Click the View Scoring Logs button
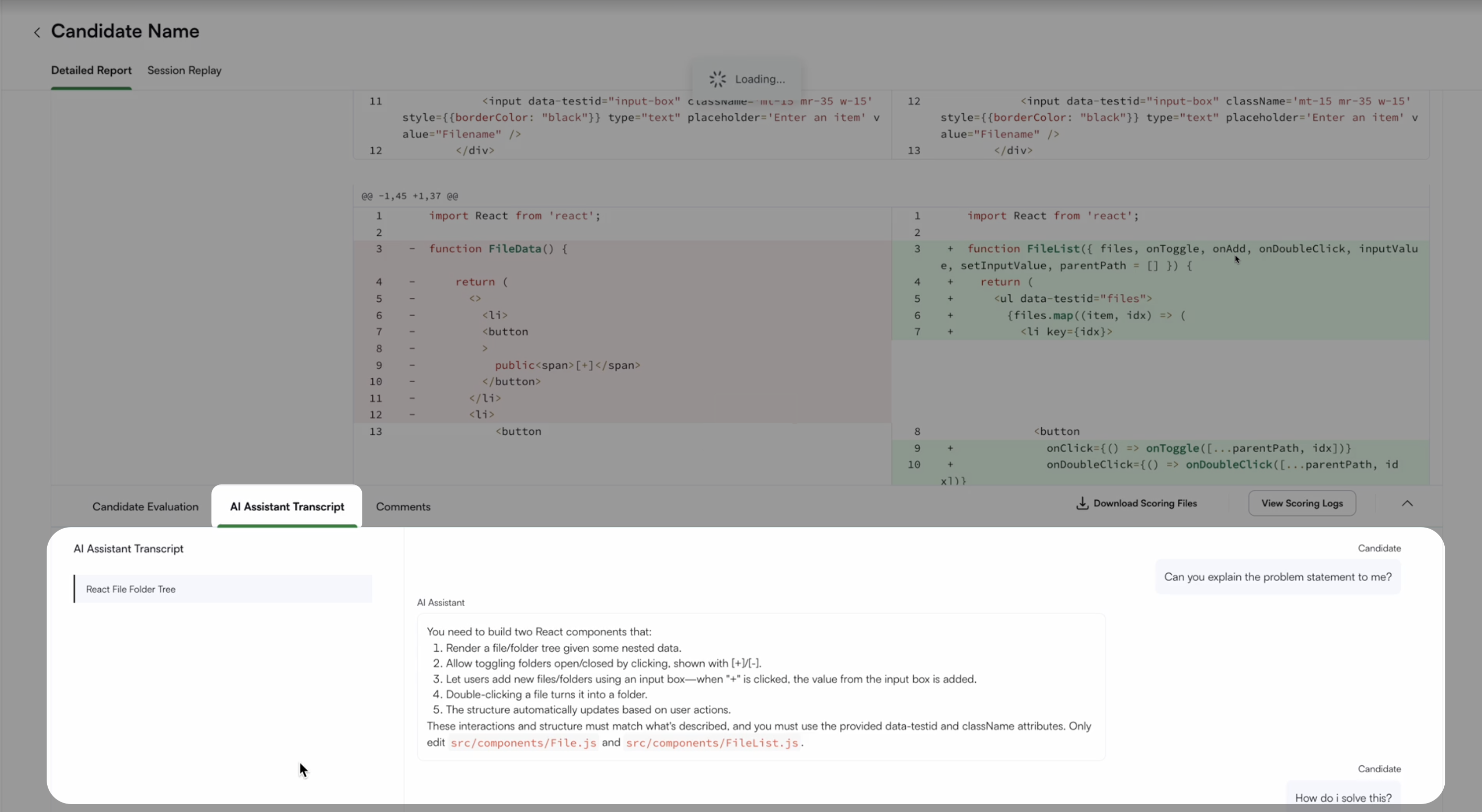The image size is (1482, 812). coord(1301,504)
